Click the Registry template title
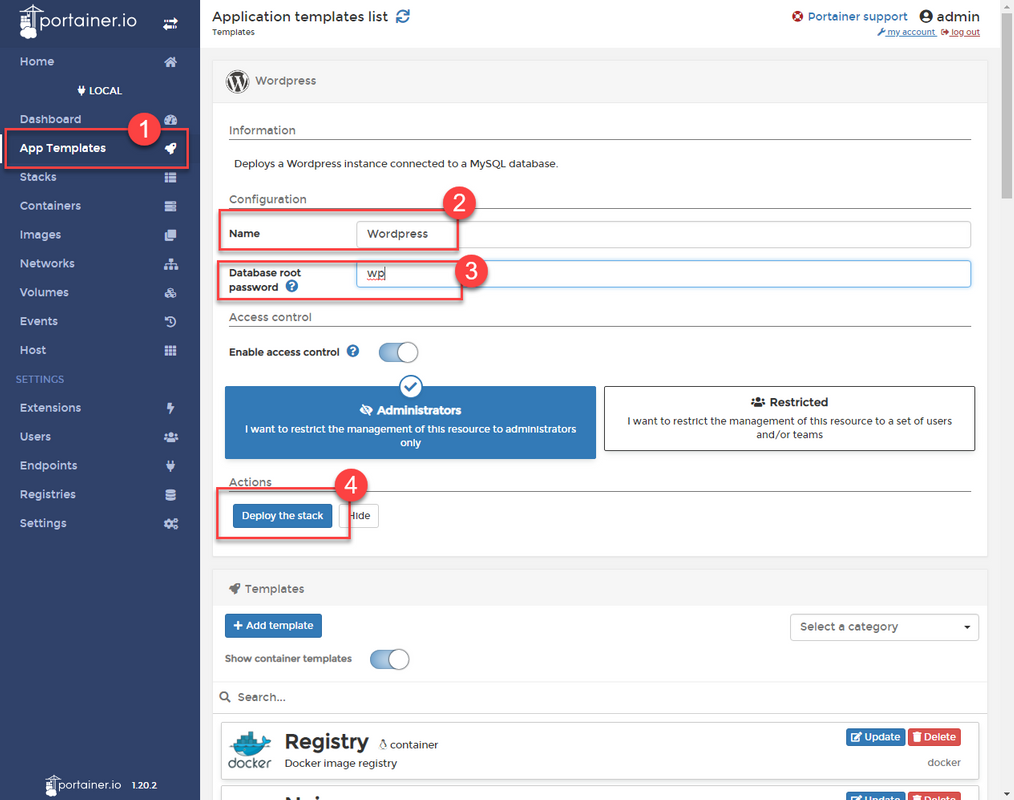 click(x=327, y=742)
